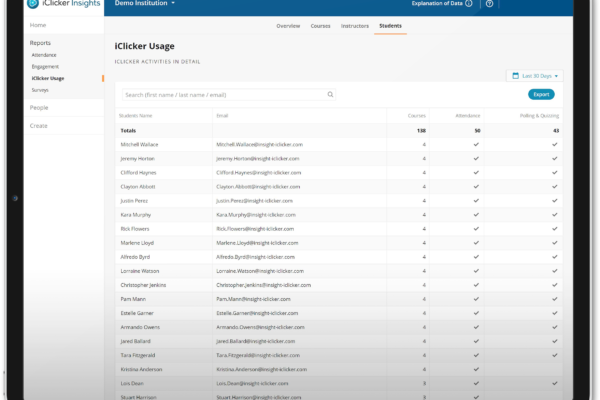Click the Attendance checkmark for Rick Flowers
Screen dimensions: 600x400
(x=476, y=229)
